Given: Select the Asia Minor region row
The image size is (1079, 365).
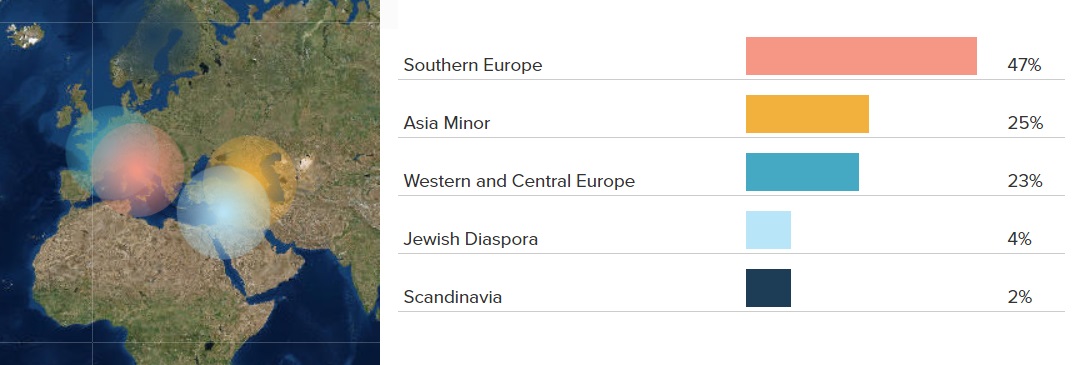Looking at the screenshot, I should point(731,116).
